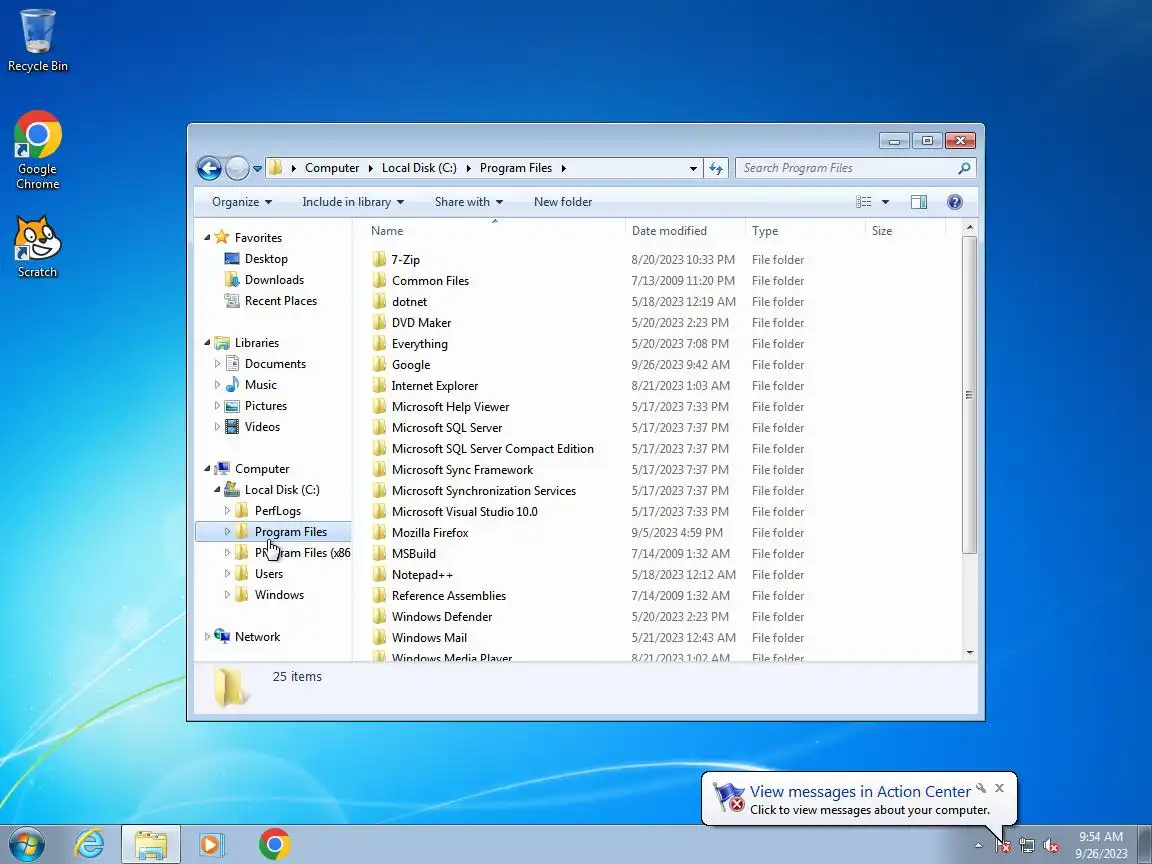Select the dotnet folder icon
Viewport: 1152px width, 864px height.
coord(379,301)
